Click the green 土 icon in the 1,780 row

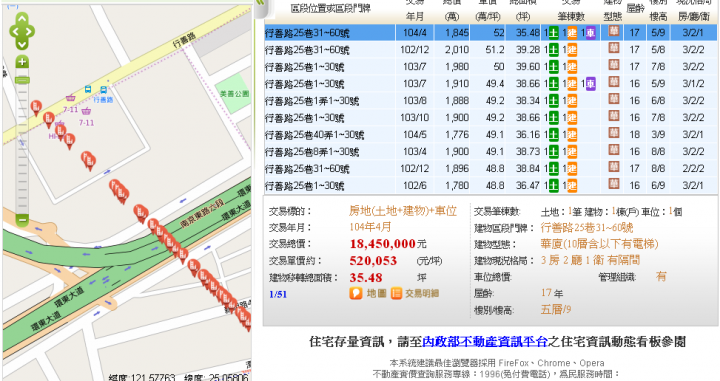pyautogui.click(x=554, y=185)
